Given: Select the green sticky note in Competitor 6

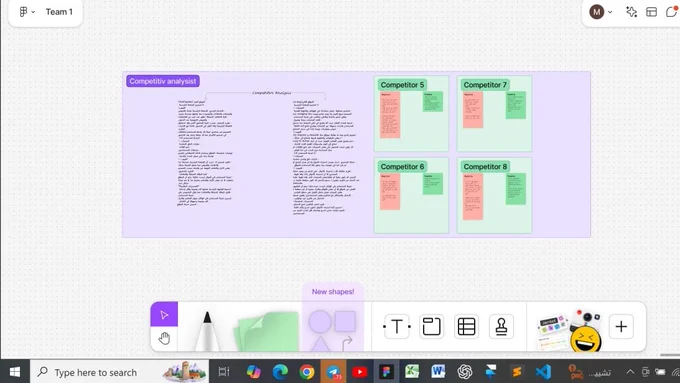Looking at the screenshot, I should pyautogui.click(x=432, y=183).
